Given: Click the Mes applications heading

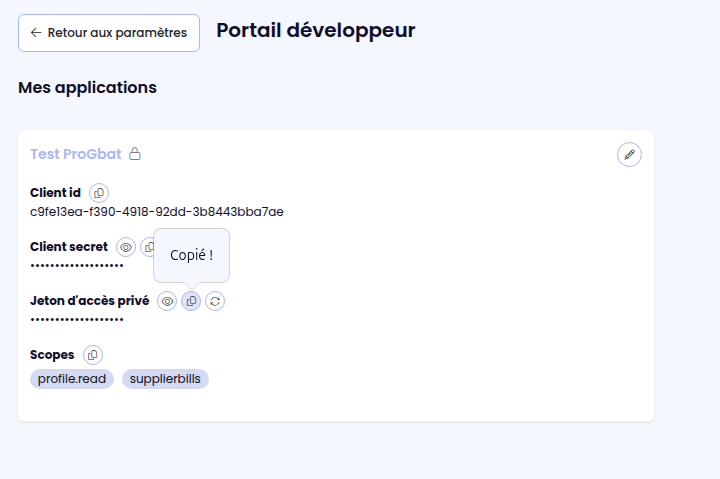Looking at the screenshot, I should (x=87, y=88).
